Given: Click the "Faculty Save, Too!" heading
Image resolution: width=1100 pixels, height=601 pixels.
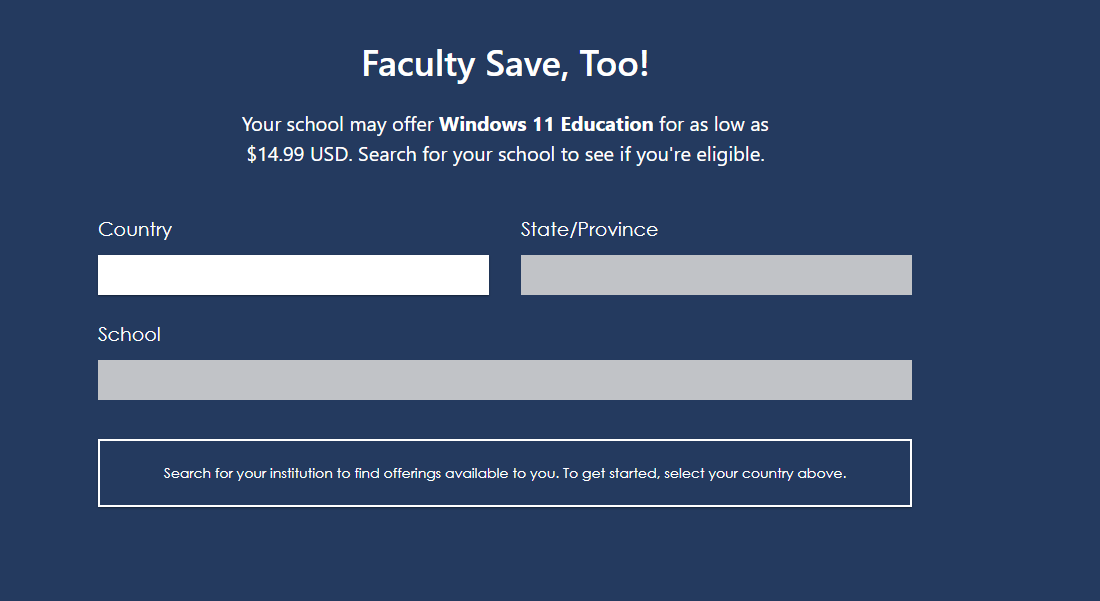Looking at the screenshot, I should tap(505, 63).
